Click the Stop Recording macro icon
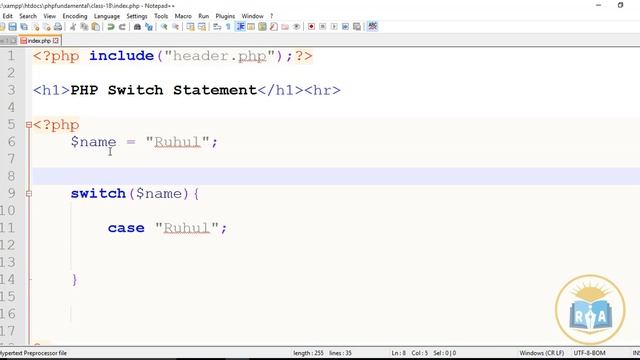Image resolution: width=640 pixels, height=360 pixels. pyautogui.click(x=322, y=27)
